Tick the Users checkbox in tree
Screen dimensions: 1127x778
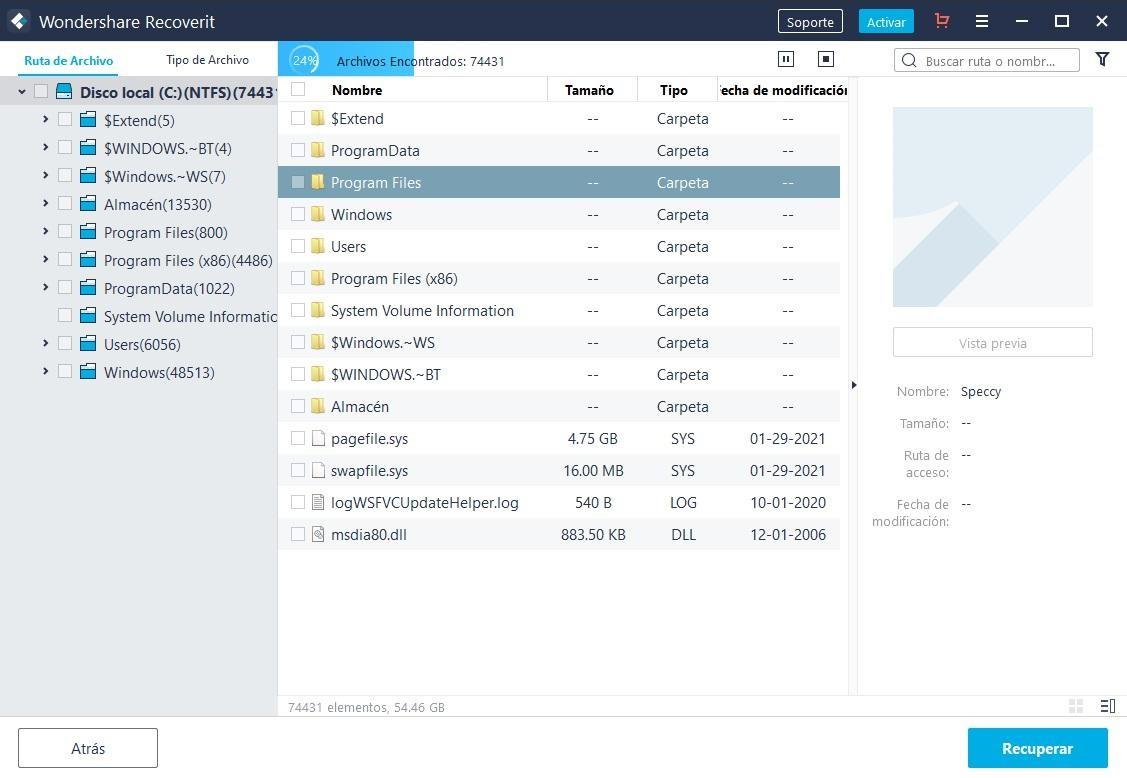click(x=65, y=344)
